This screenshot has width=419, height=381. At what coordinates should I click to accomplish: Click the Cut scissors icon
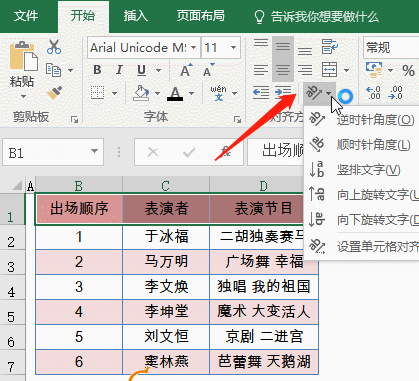(54, 47)
